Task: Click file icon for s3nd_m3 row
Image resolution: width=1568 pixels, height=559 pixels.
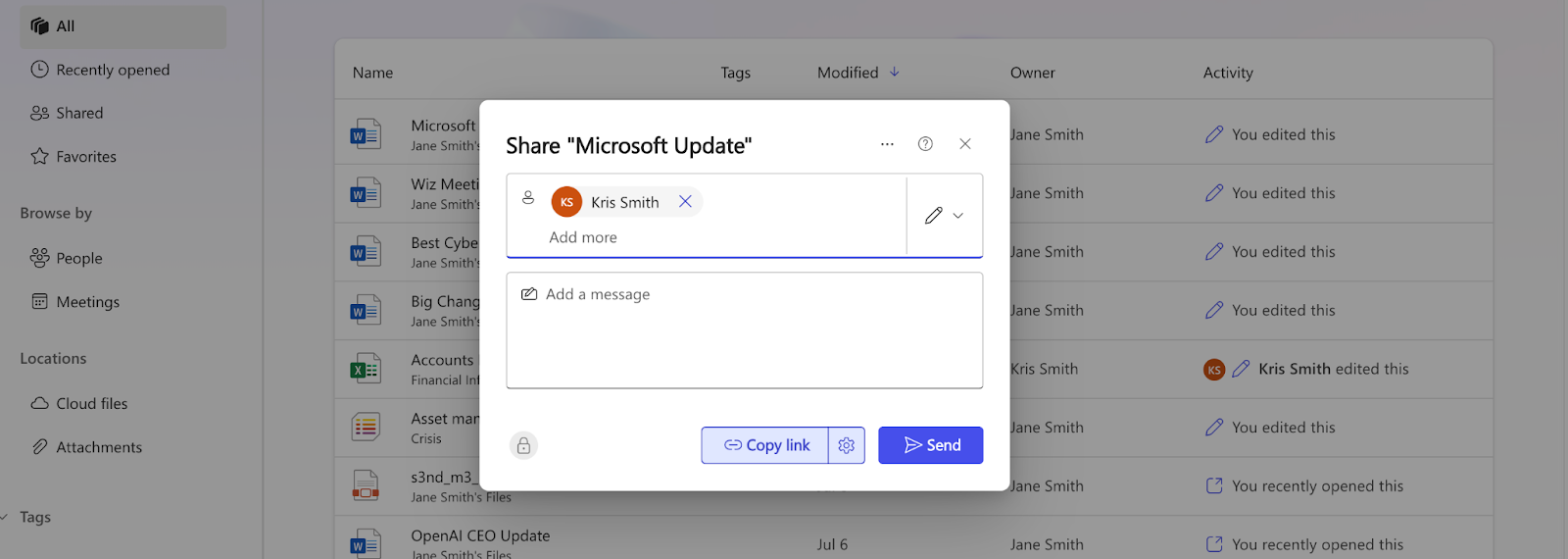Action: 366,485
